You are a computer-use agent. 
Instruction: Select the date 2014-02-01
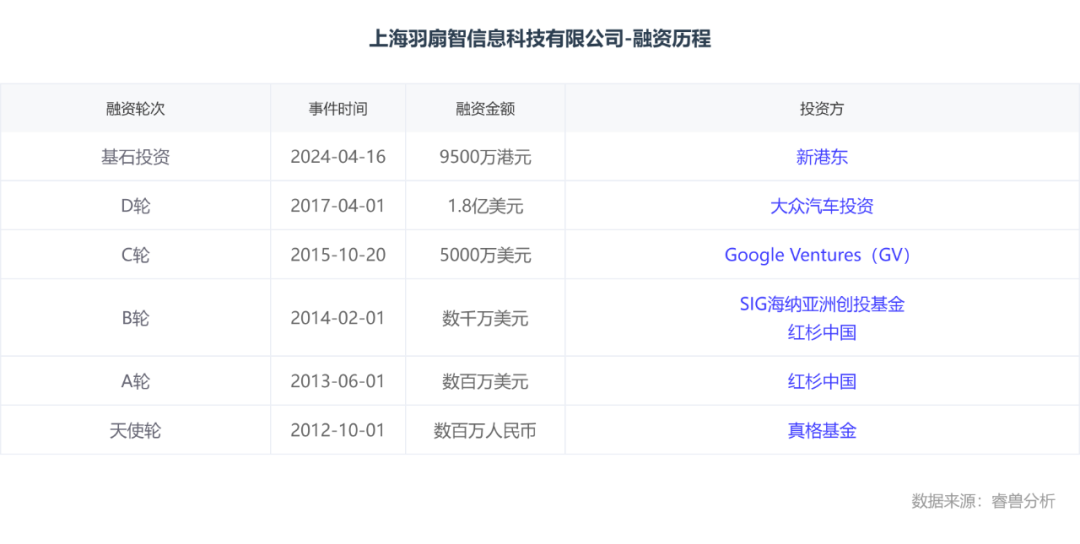338,318
